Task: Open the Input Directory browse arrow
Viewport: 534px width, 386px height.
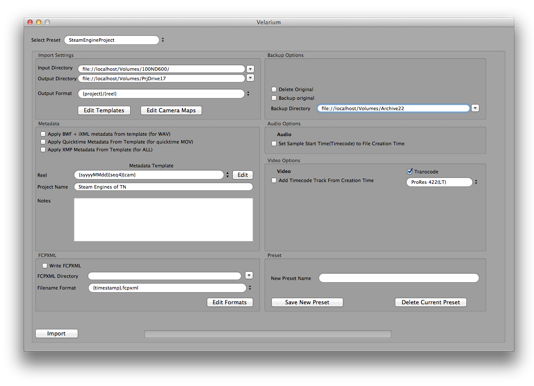Action: coord(250,69)
